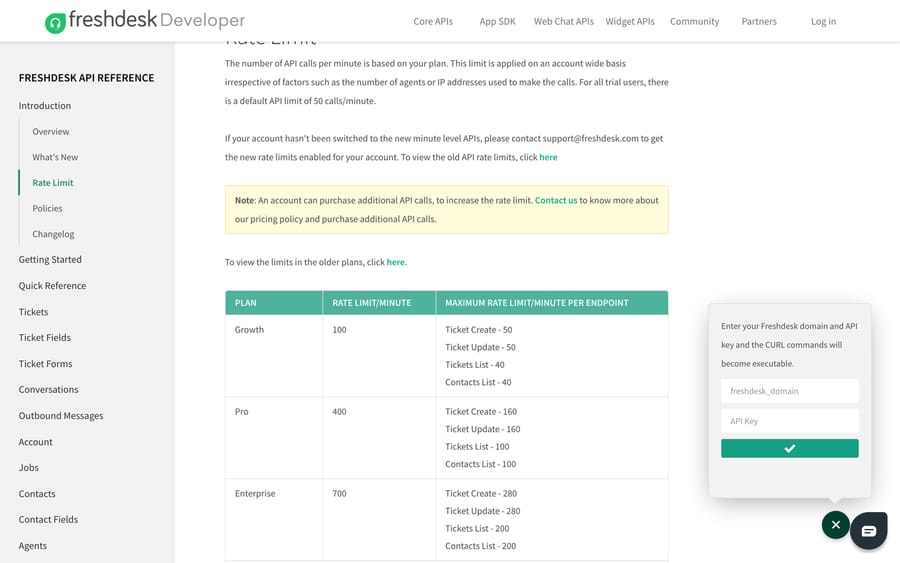900x563 pixels.
Task: Open Account section in sidebar
Action: pyautogui.click(x=36, y=442)
